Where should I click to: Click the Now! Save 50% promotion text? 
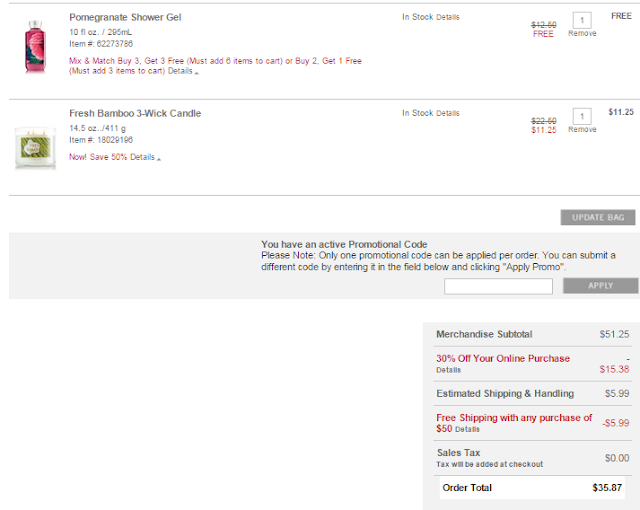(x=98, y=157)
